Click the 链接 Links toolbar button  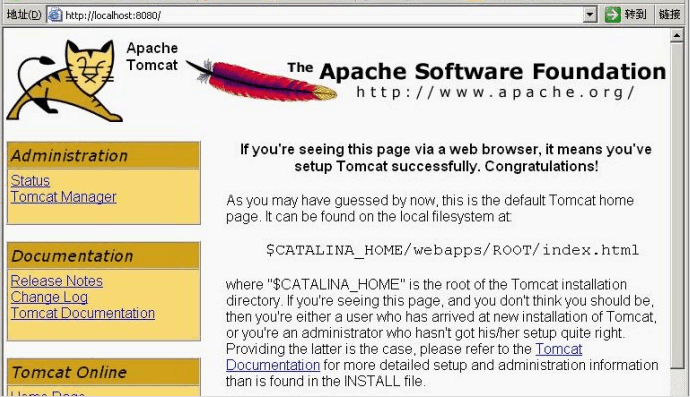coord(669,15)
